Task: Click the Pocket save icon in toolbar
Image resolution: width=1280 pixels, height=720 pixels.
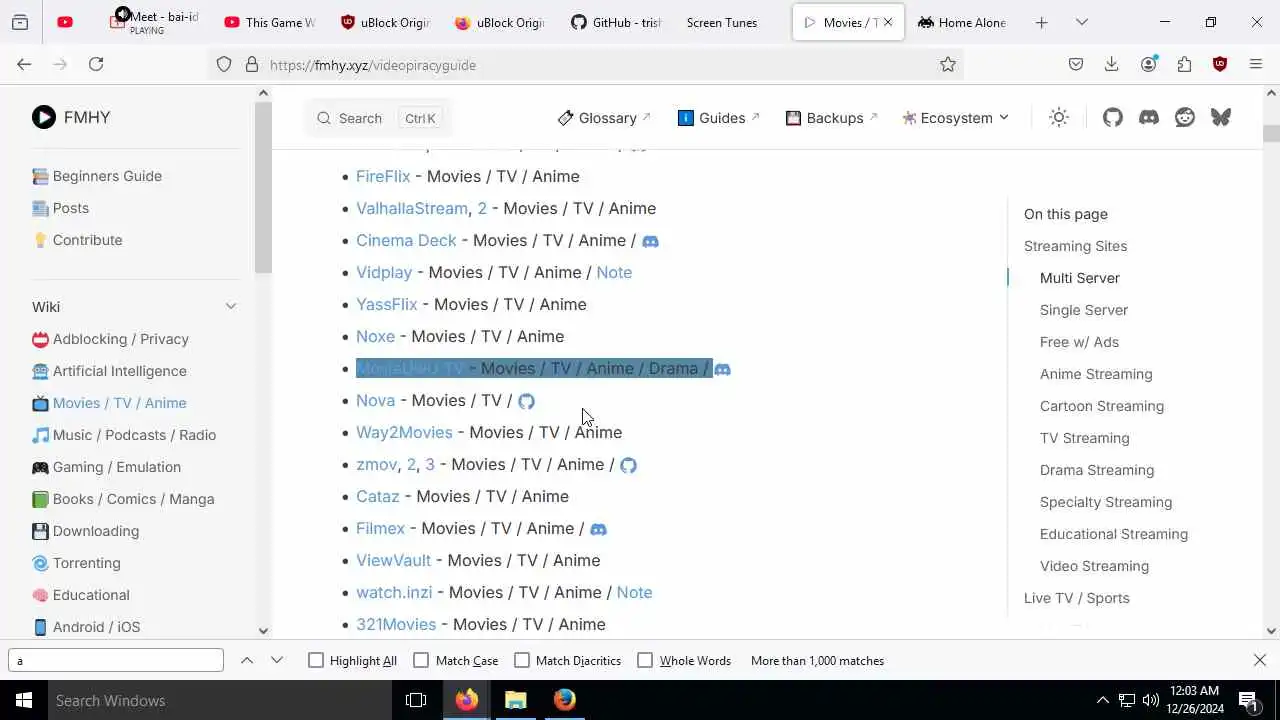Action: coord(1076,64)
